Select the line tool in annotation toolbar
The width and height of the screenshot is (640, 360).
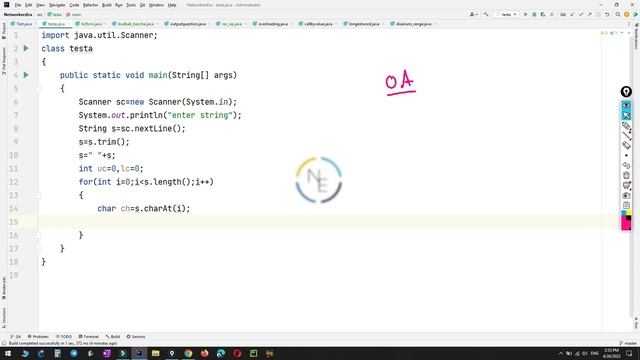coord(626,136)
